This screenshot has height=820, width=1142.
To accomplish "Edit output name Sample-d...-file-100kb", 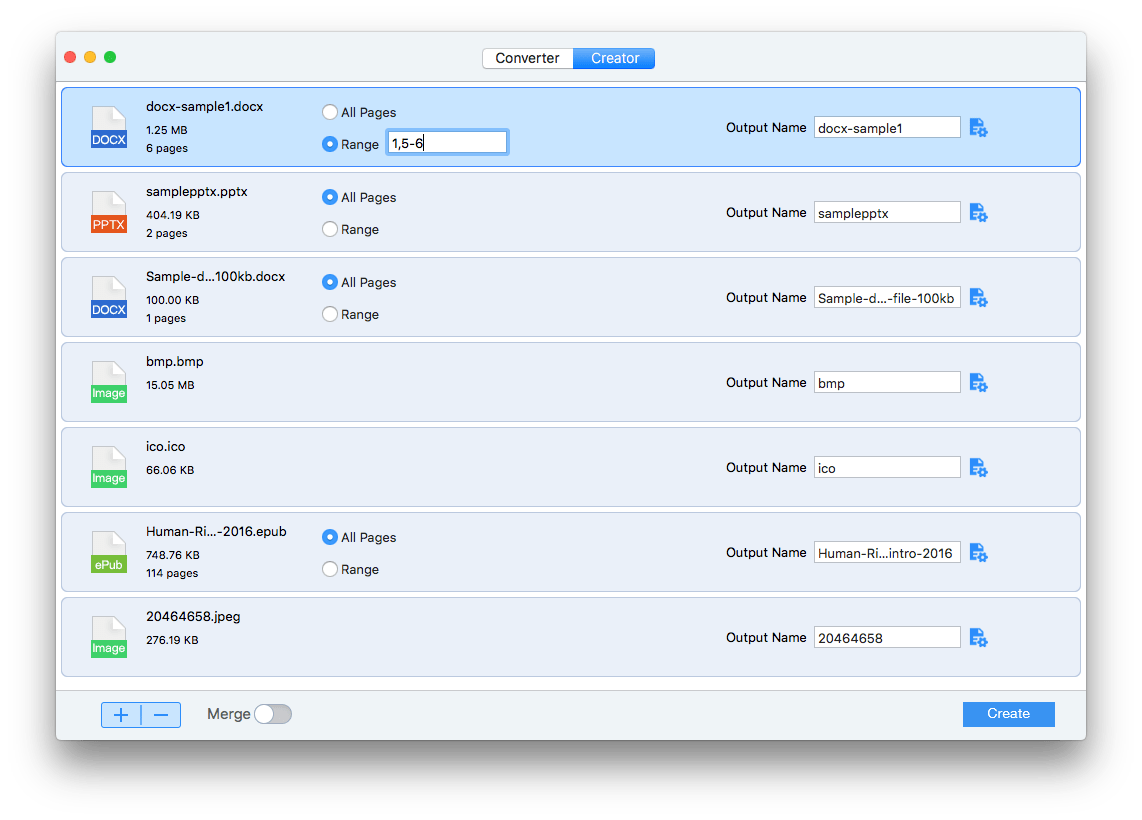I will point(887,298).
